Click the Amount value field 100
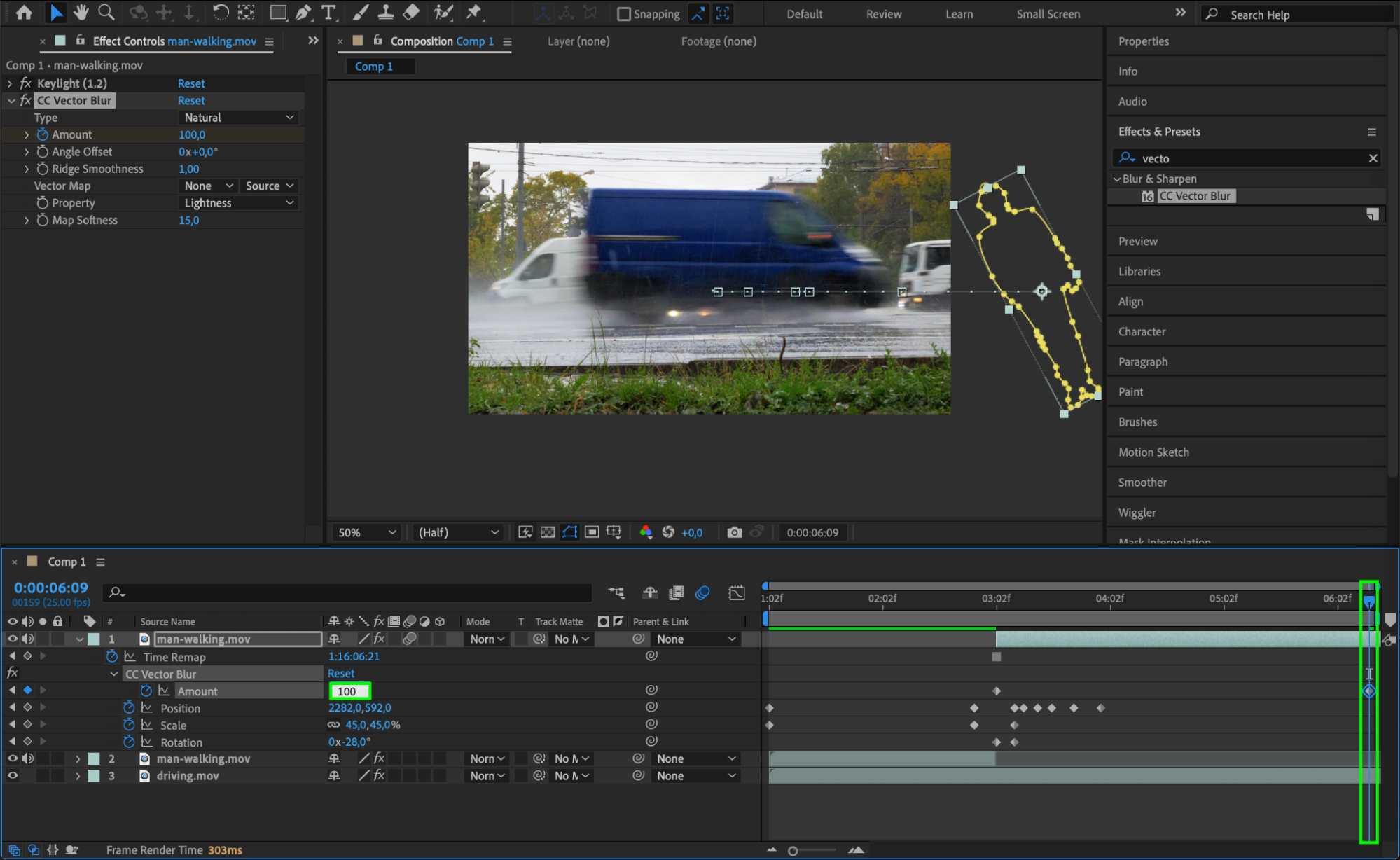Screen dimensions: 1400x860 [349, 691]
